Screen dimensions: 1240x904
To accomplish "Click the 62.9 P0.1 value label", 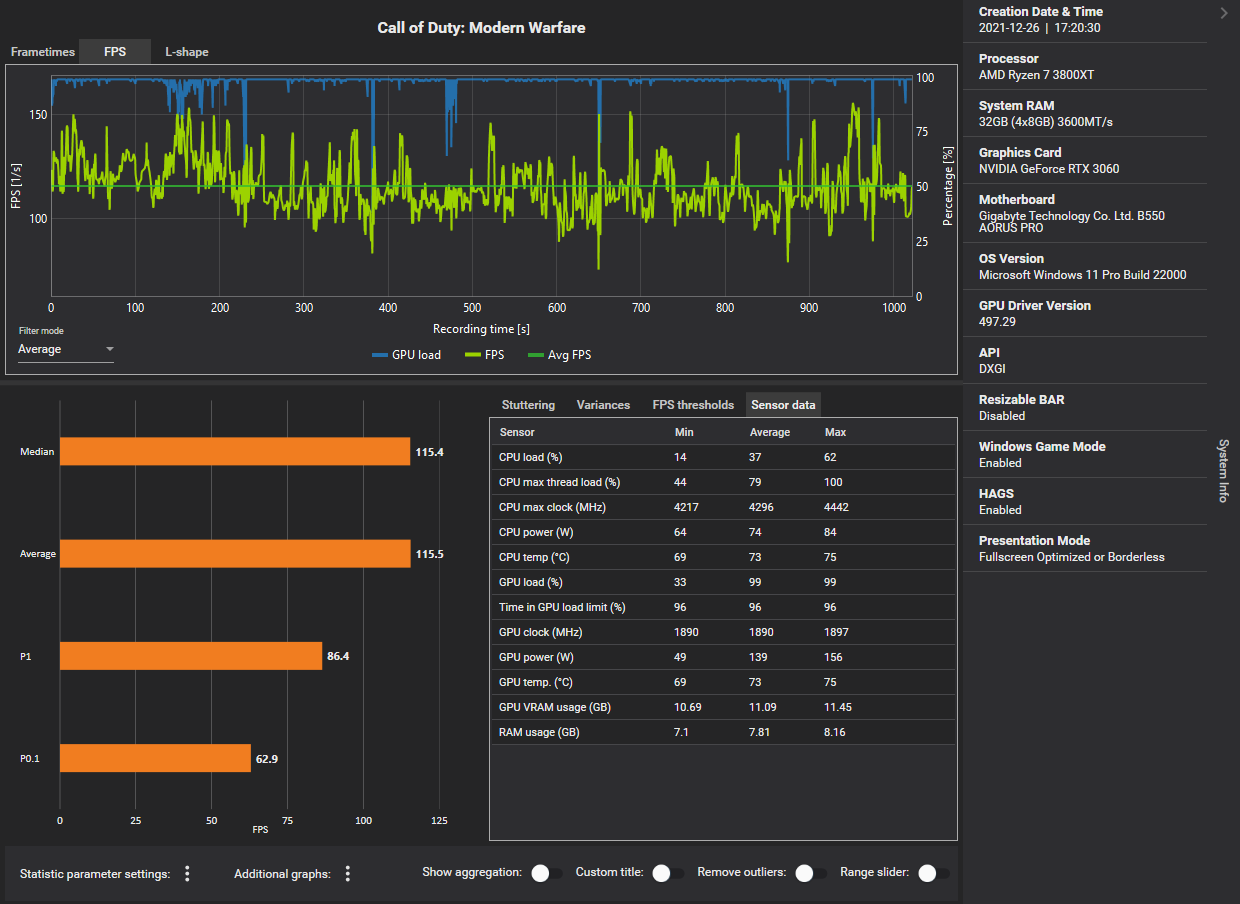I will click(x=266, y=759).
